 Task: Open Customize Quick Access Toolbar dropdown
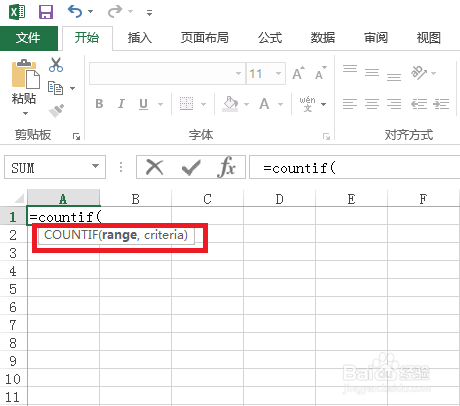point(149,13)
